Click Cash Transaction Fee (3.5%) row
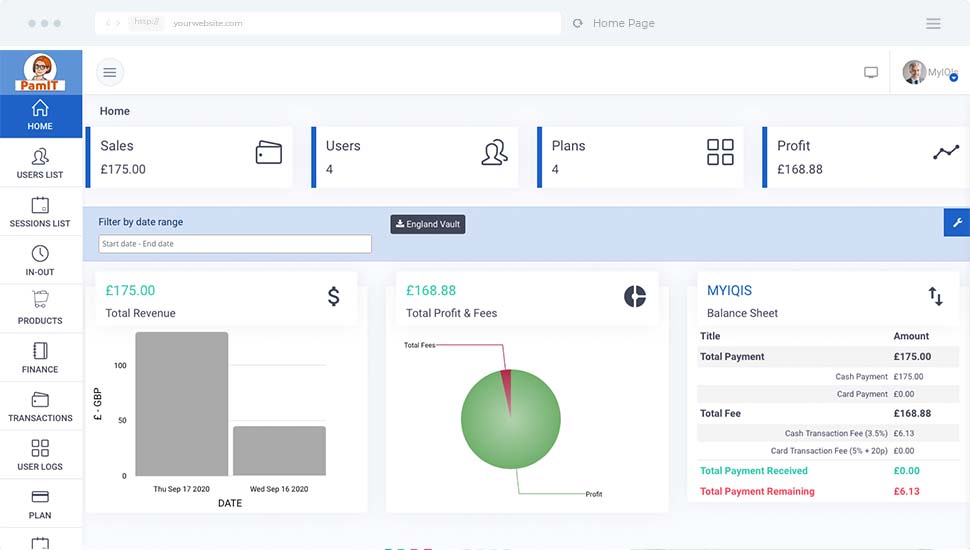Screen dimensions: 970x550 (x=828, y=433)
